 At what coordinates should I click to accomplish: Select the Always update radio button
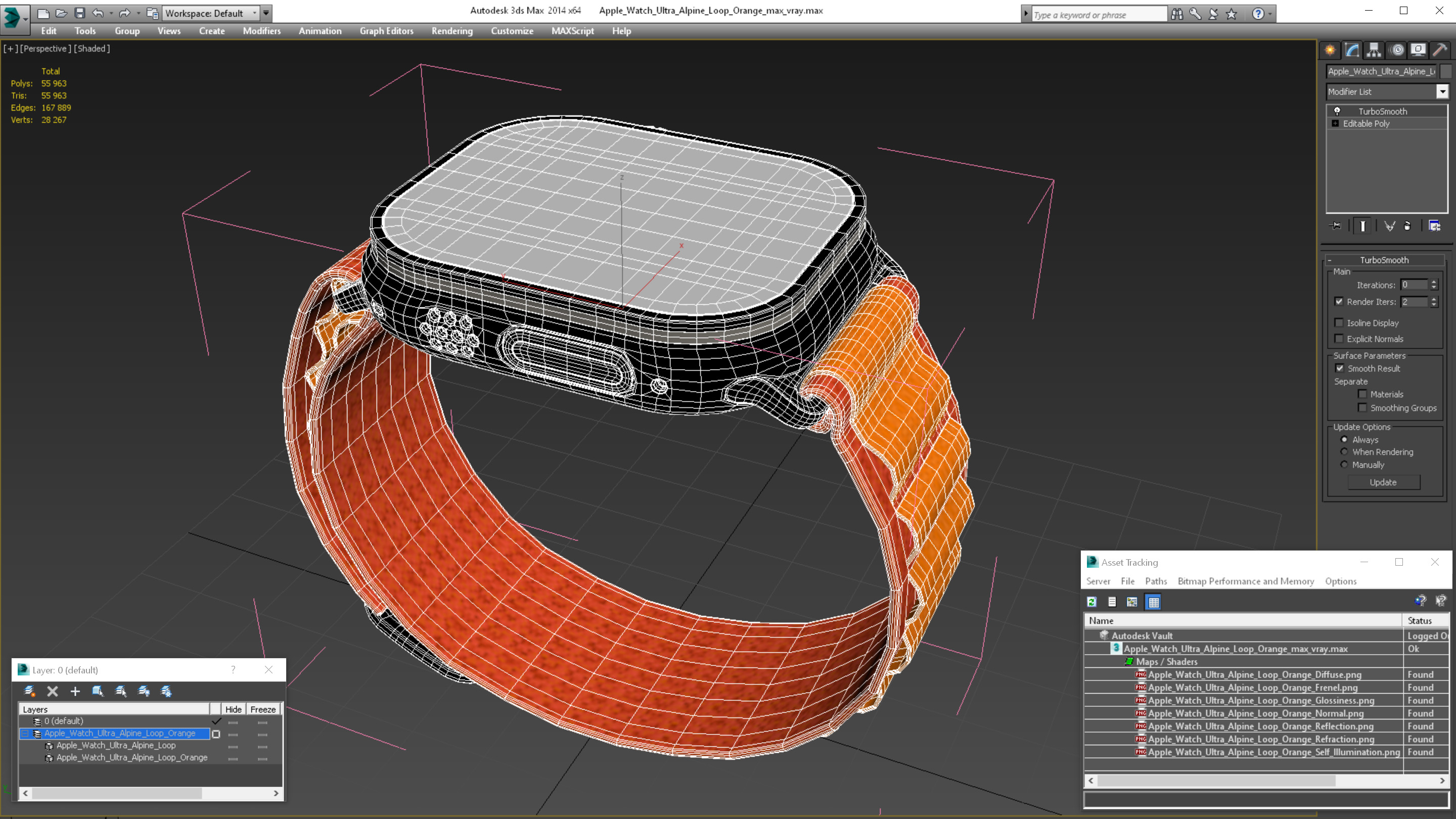click(x=1345, y=440)
